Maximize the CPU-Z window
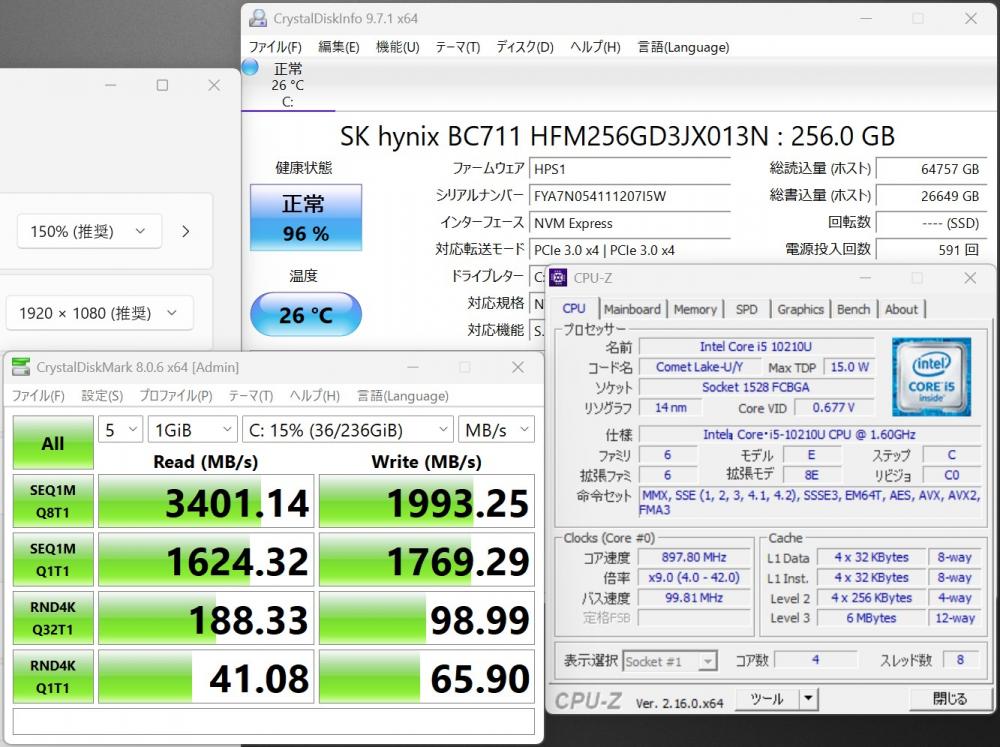Screen dimensions: 1000x747 click(917, 277)
